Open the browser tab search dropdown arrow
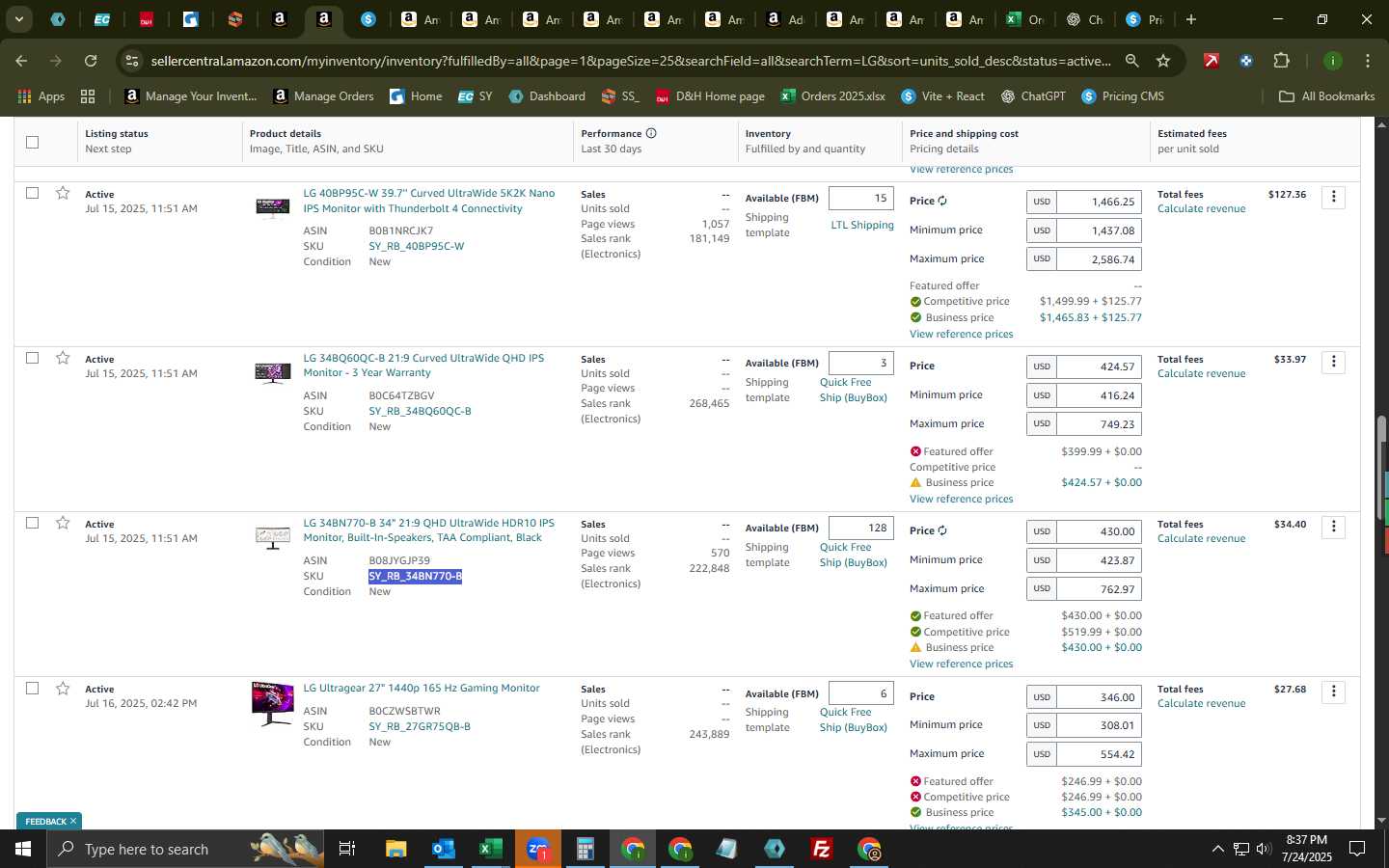Viewport: 1389px width, 868px height. (x=18, y=19)
